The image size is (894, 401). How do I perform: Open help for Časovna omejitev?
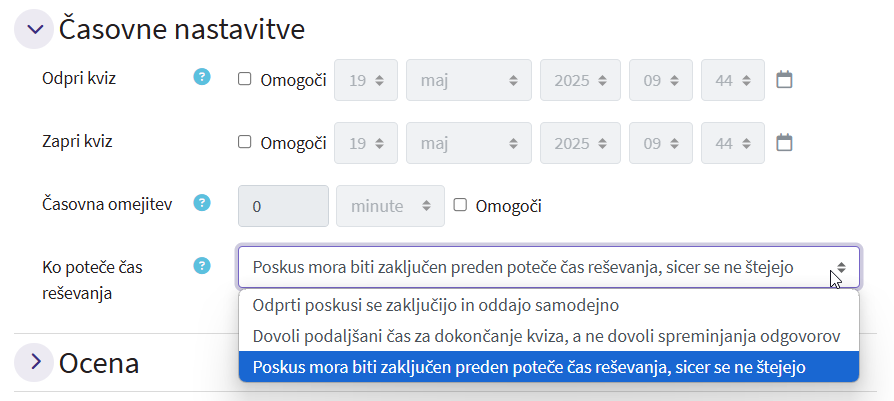pyautogui.click(x=202, y=204)
